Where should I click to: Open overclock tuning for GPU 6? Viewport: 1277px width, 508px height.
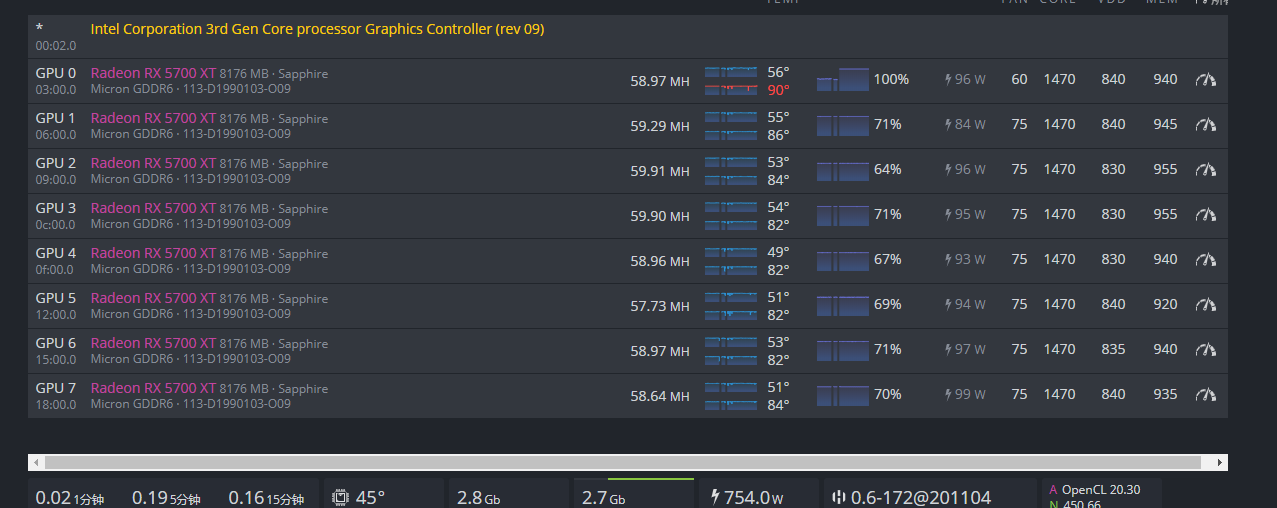pos(1206,350)
